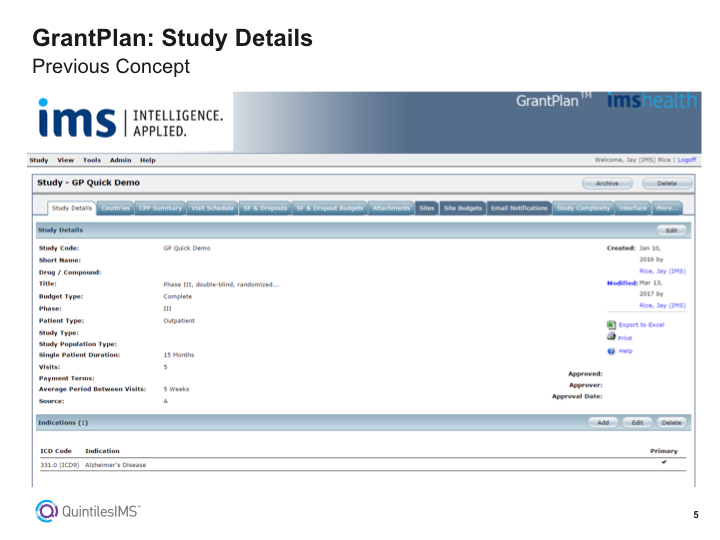Click Rice, Jay (IMS) under Modified
The width and height of the screenshot is (720, 540).
[662, 305]
